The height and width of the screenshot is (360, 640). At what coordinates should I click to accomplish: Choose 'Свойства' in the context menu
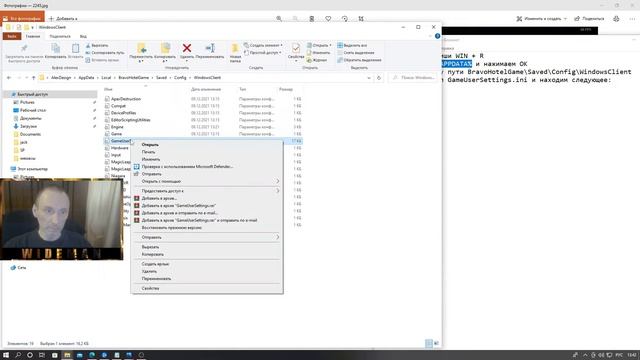tap(150, 288)
